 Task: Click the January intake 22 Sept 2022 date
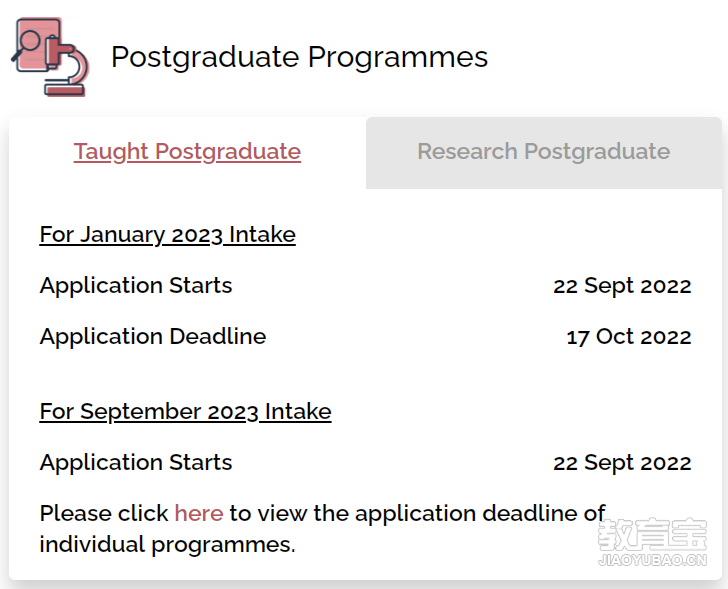point(622,286)
